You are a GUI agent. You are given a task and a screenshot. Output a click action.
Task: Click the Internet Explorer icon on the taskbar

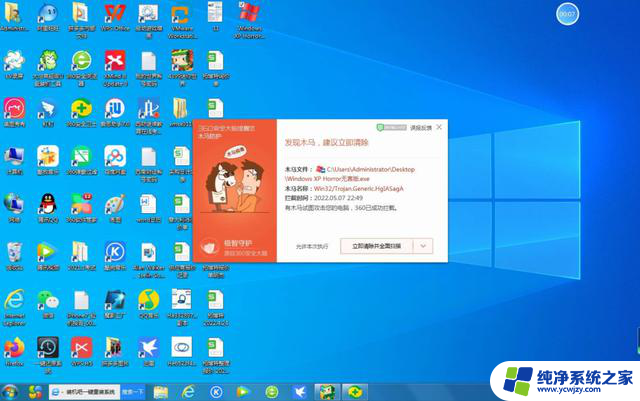(188, 392)
